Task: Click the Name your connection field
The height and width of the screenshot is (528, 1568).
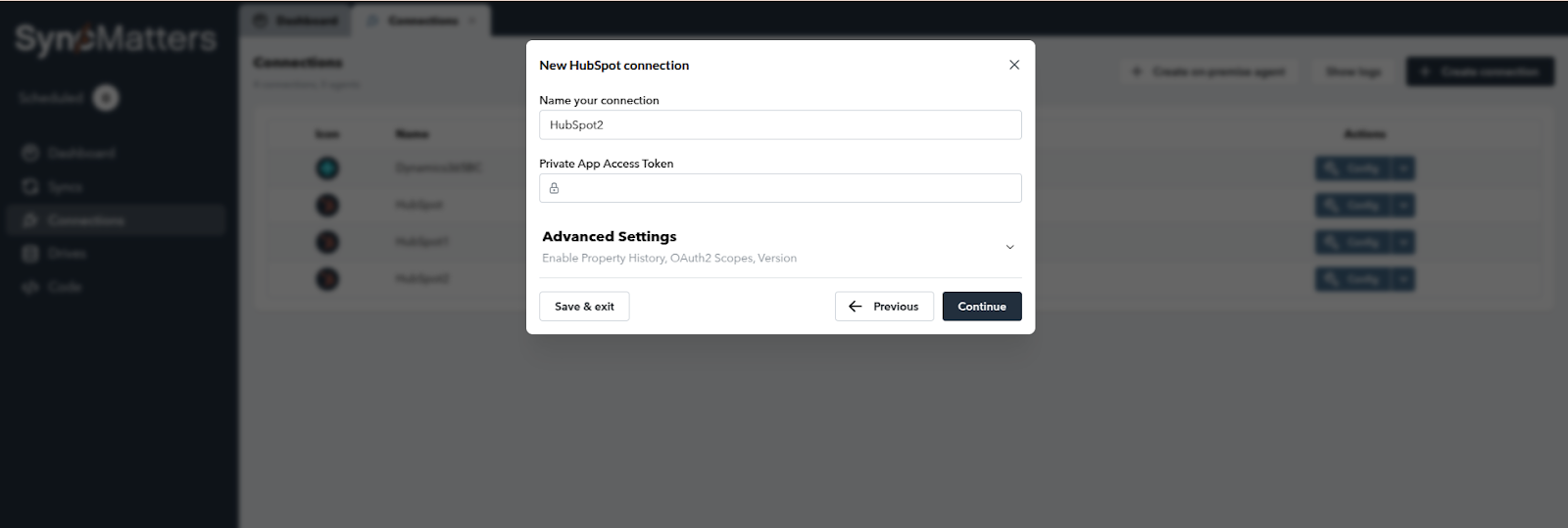Action: coord(780,125)
